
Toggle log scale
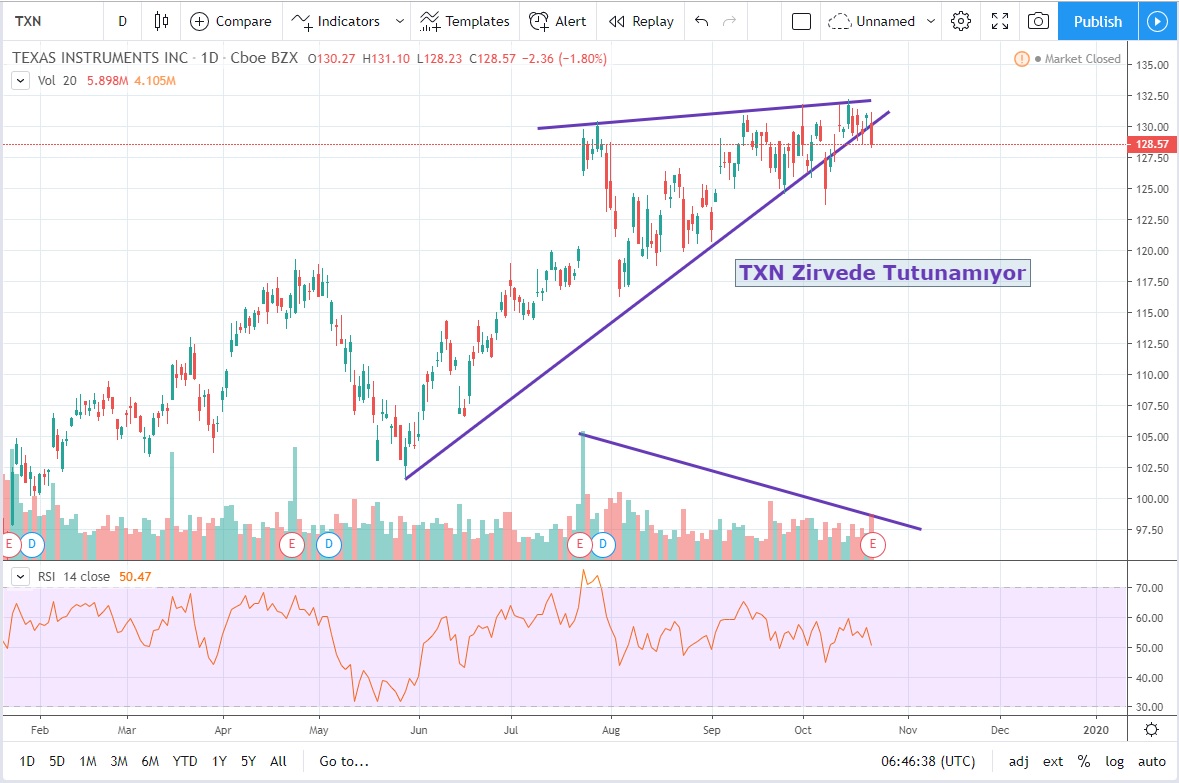pyautogui.click(x=1114, y=761)
